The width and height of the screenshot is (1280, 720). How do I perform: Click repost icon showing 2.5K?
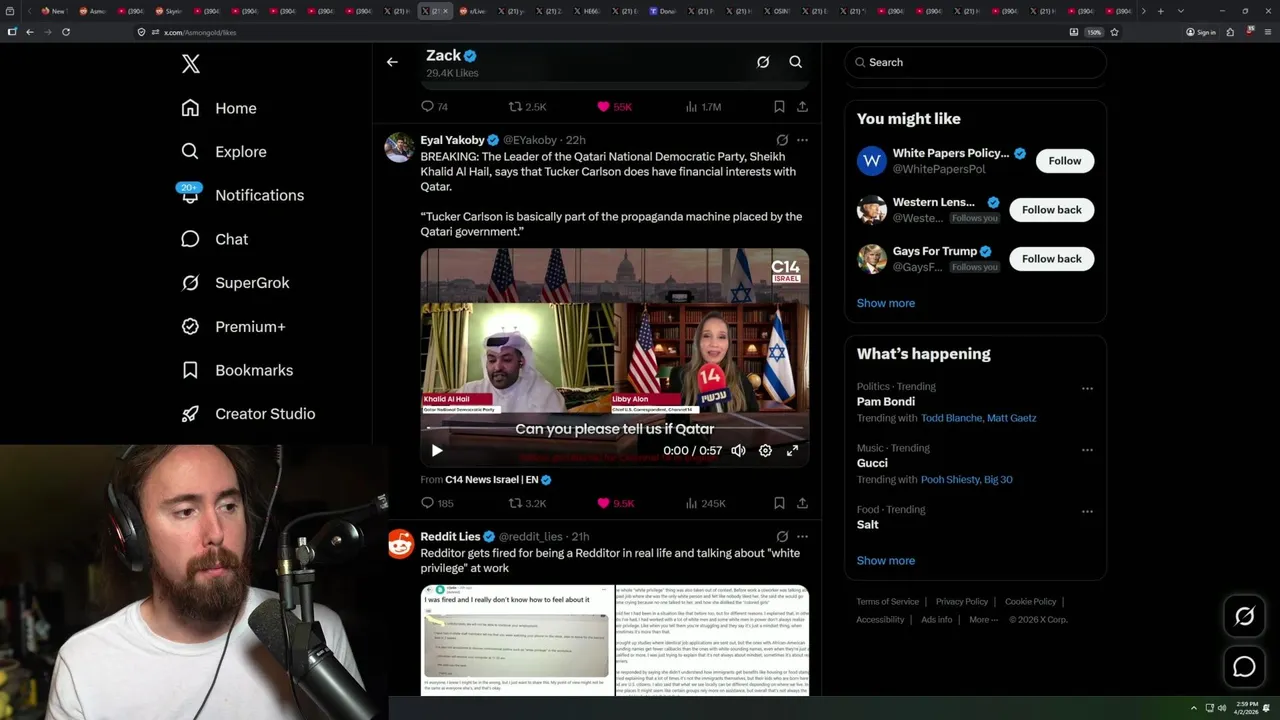[x=516, y=106]
